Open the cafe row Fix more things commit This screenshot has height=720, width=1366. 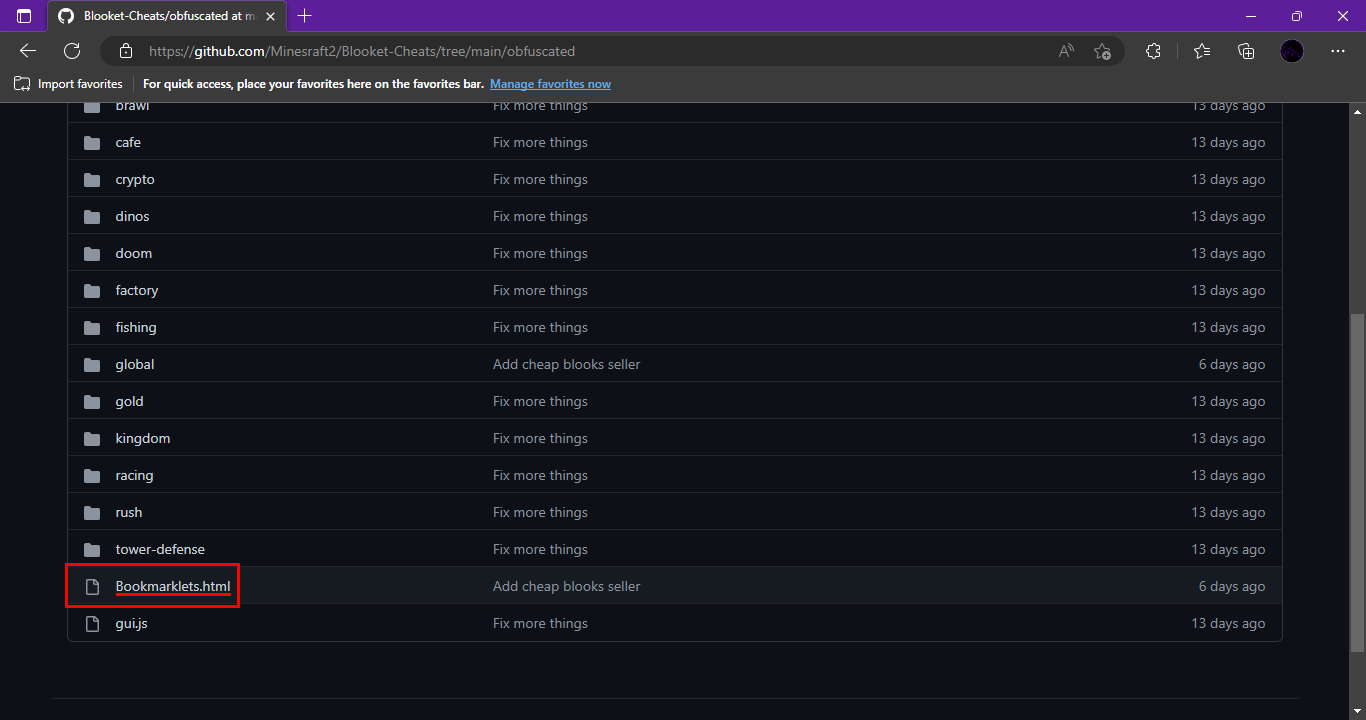(x=540, y=143)
